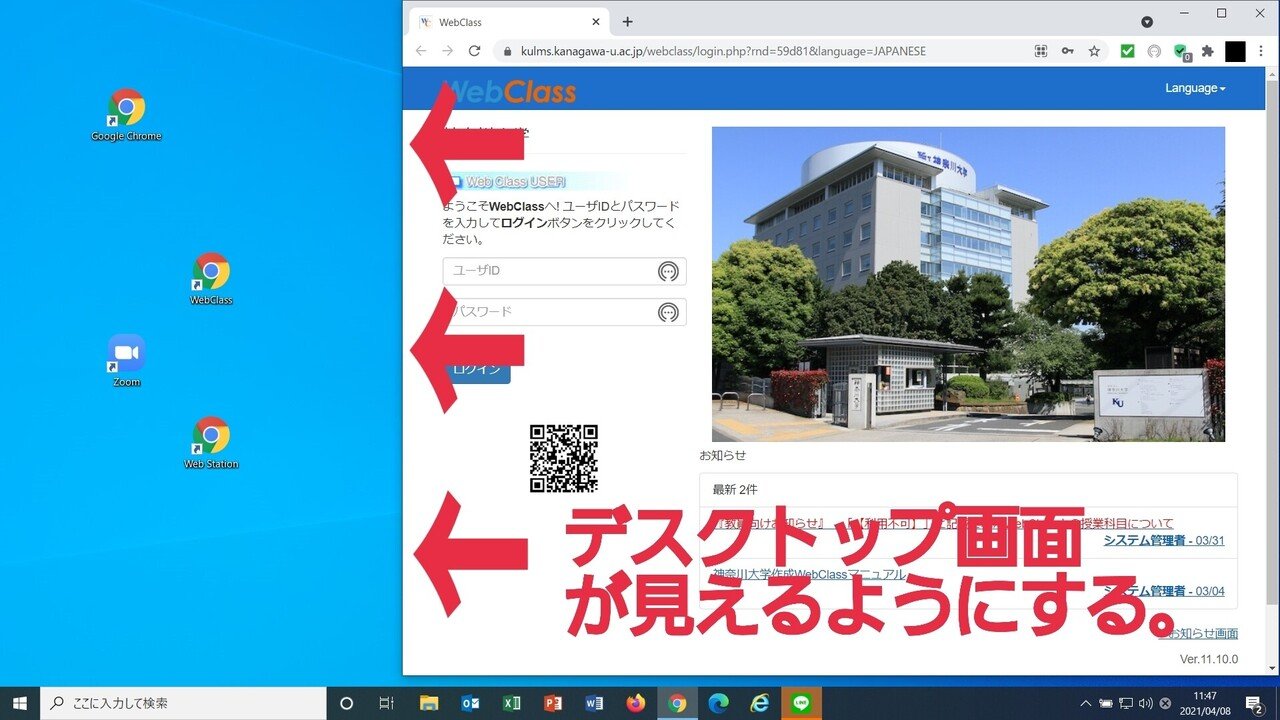The width and height of the screenshot is (1280, 720).
Task: Launch PowerPoint from the taskbar
Action: [x=553, y=703]
